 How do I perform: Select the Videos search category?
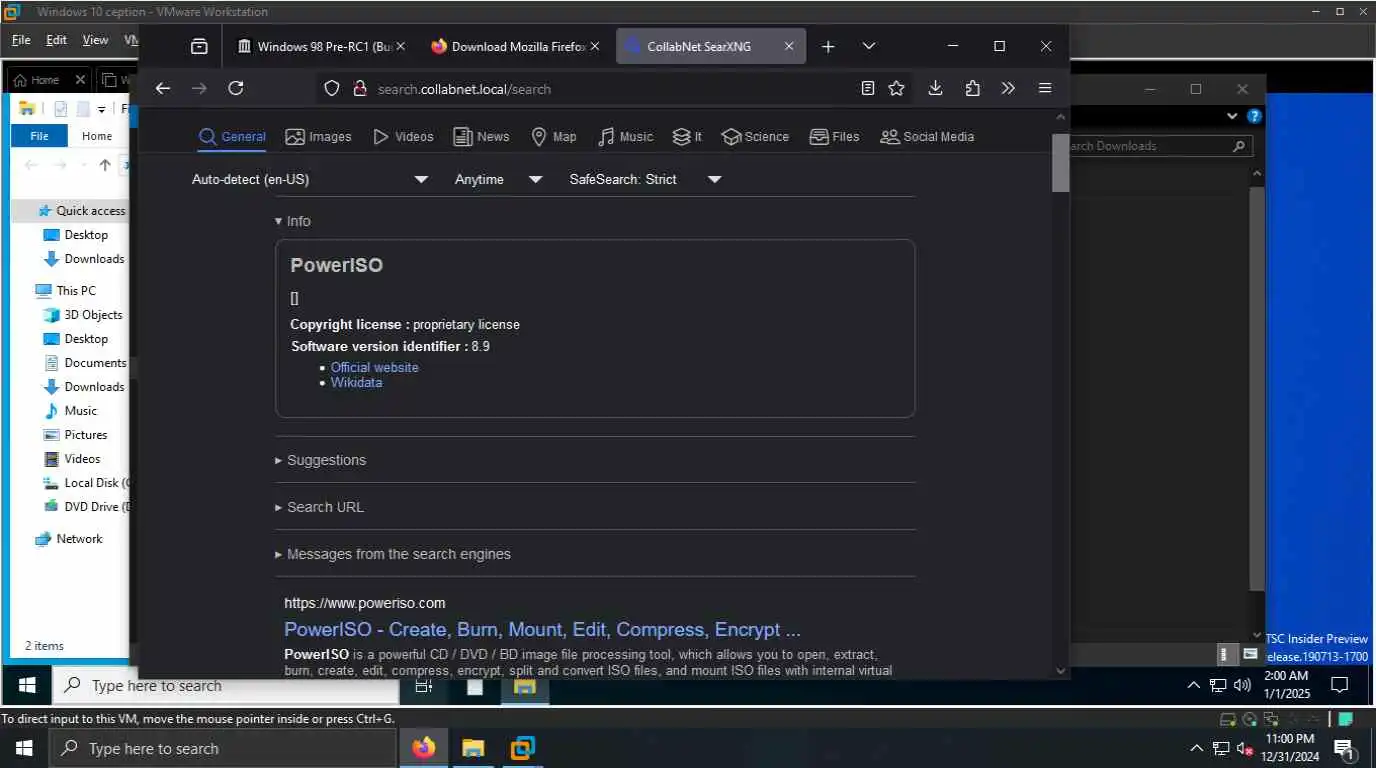pyautogui.click(x=402, y=137)
